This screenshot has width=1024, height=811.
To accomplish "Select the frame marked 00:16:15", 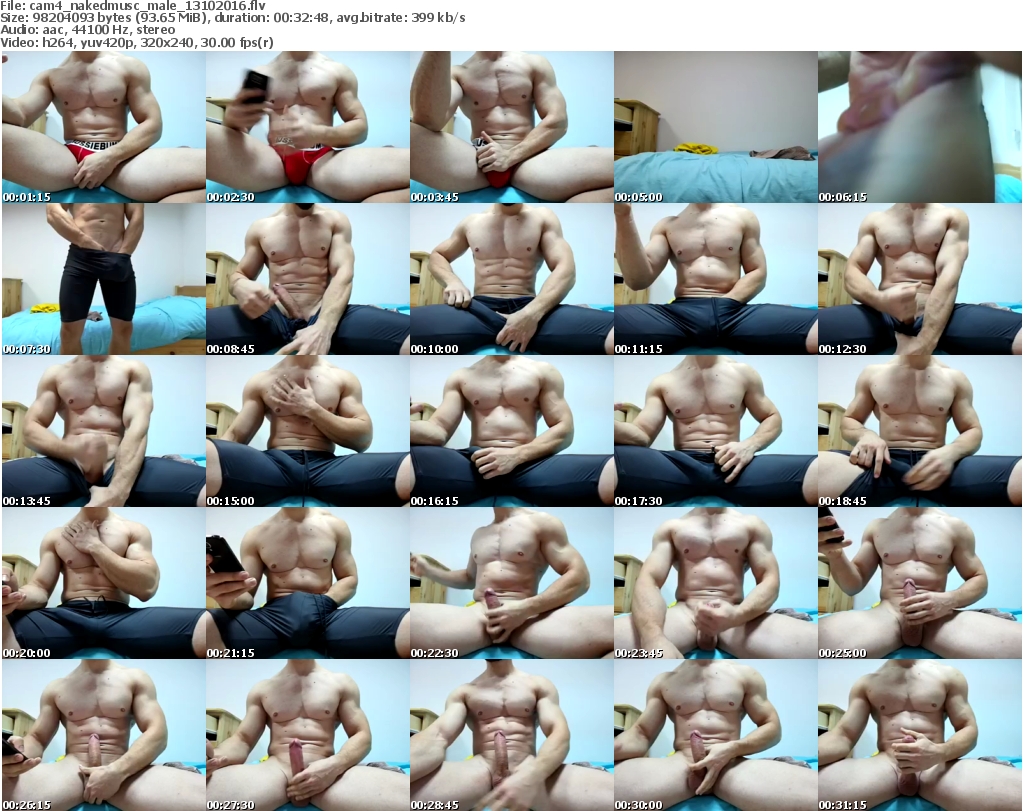I will pyautogui.click(x=511, y=431).
